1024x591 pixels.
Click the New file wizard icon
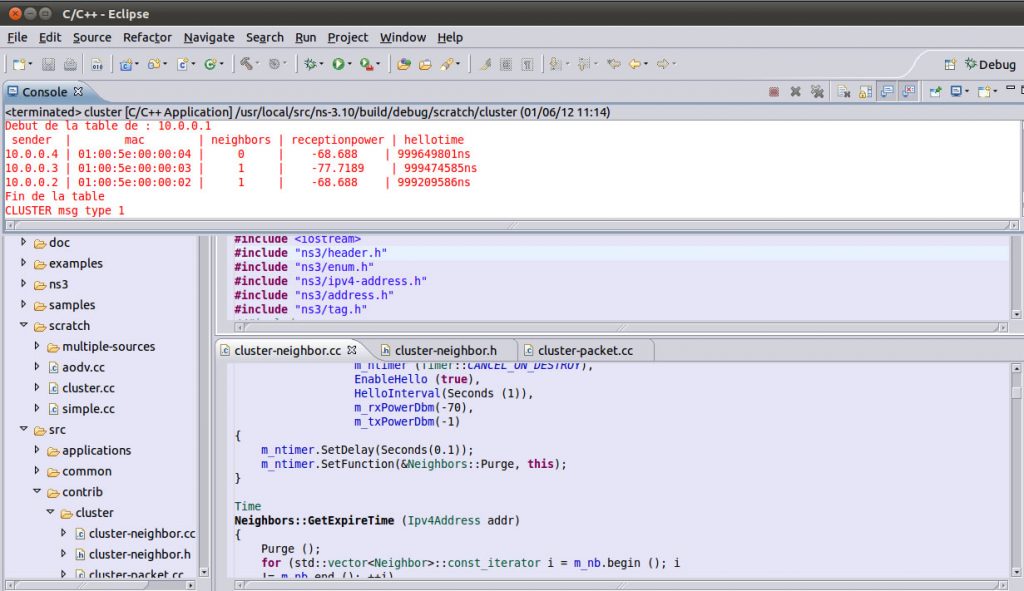19,64
